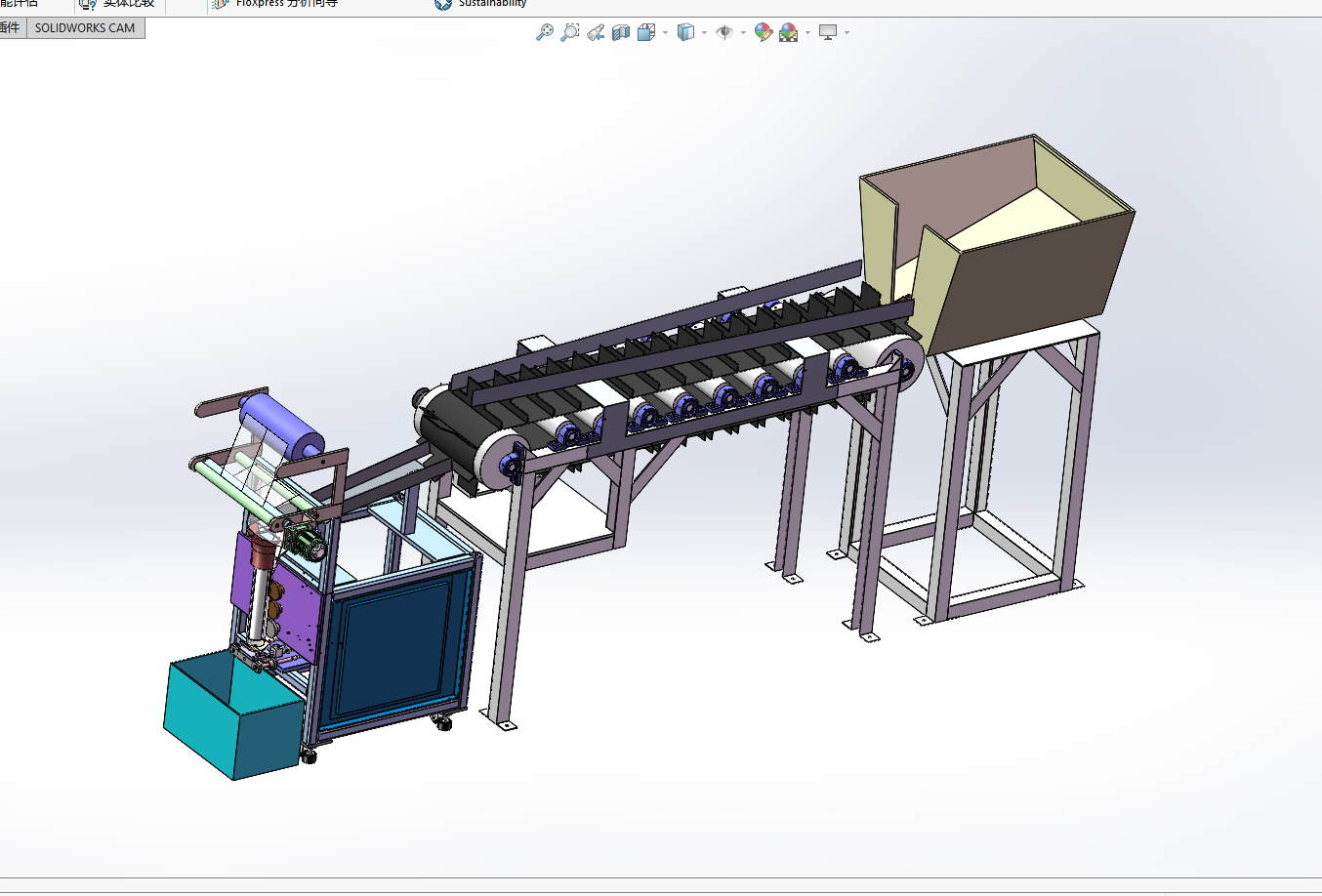Toggle the Section View tool
Viewport: 1322px width, 896px height.
(x=621, y=32)
